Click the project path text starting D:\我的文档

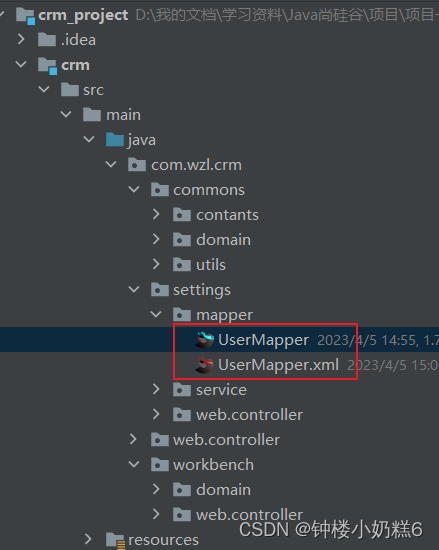[287, 15]
